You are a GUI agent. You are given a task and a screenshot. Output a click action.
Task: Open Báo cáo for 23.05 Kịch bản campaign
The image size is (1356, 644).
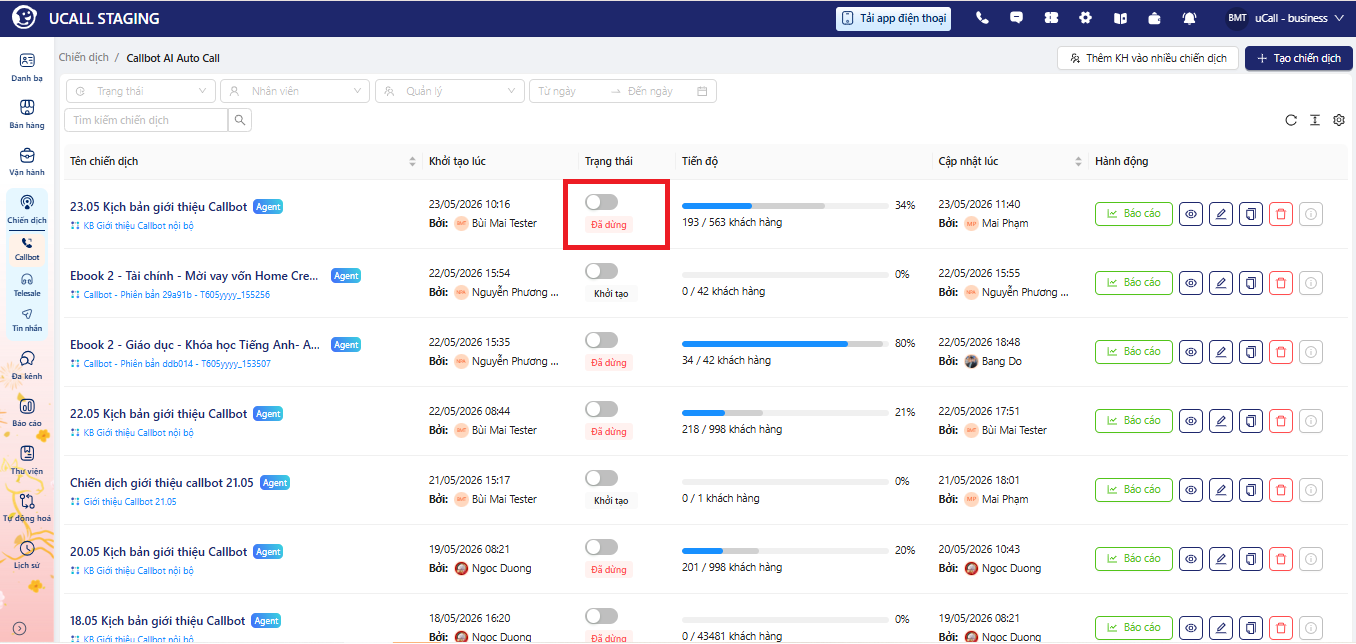coord(1133,213)
